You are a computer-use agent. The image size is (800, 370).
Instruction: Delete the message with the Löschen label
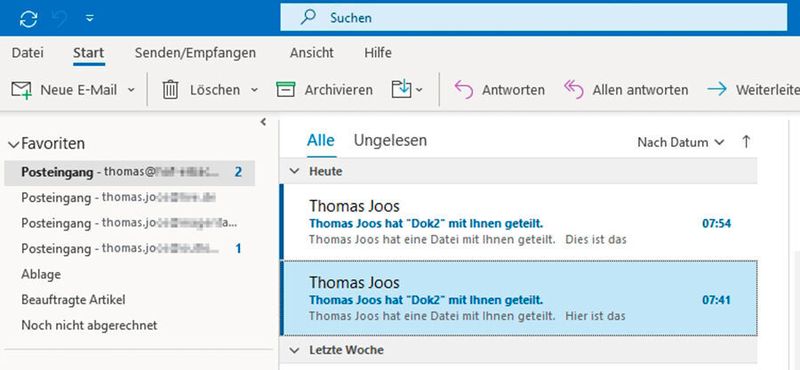coord(215,90)
